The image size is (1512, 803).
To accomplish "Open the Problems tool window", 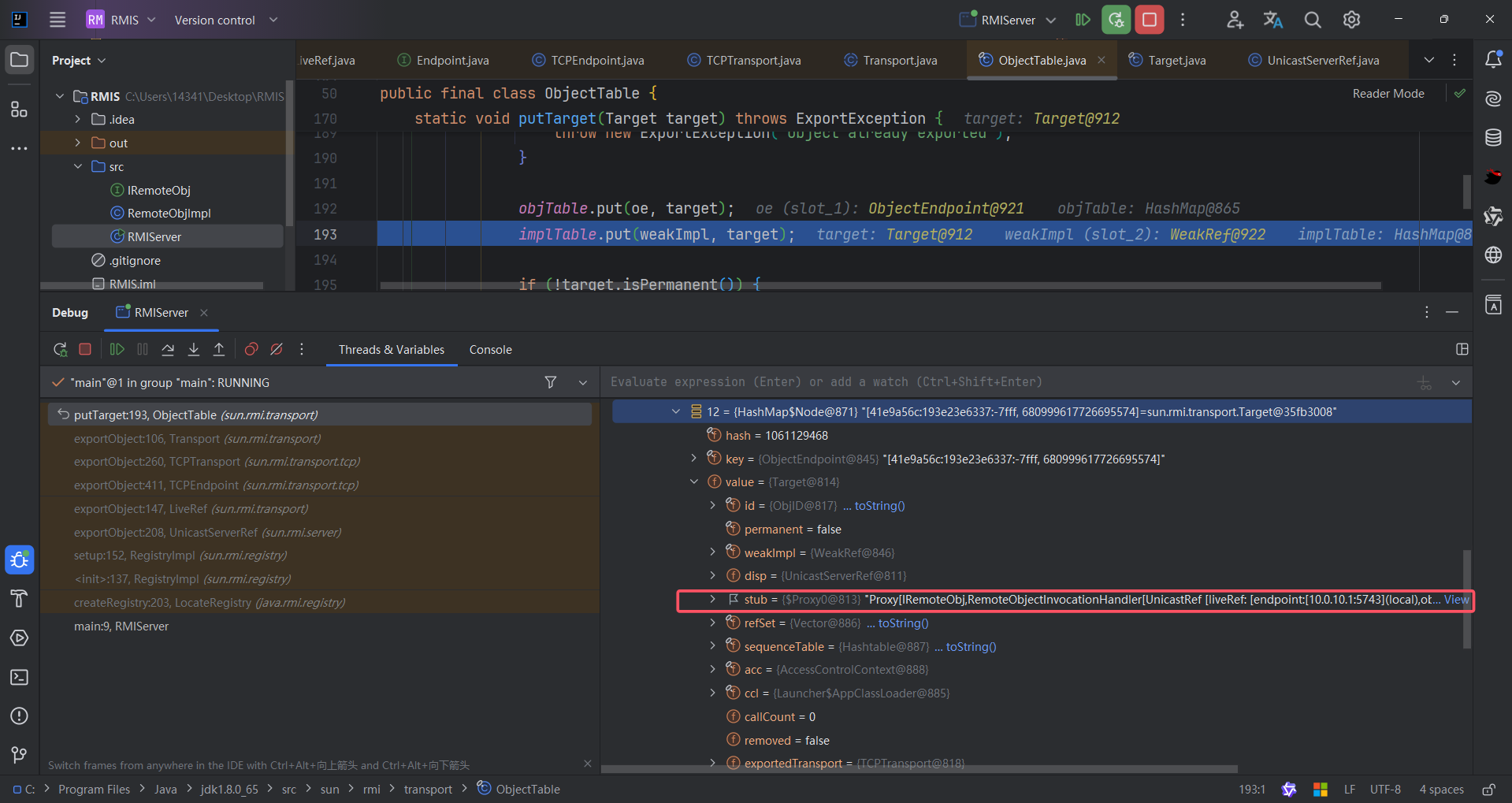I will pyautogui.click(x=20, y=716).
